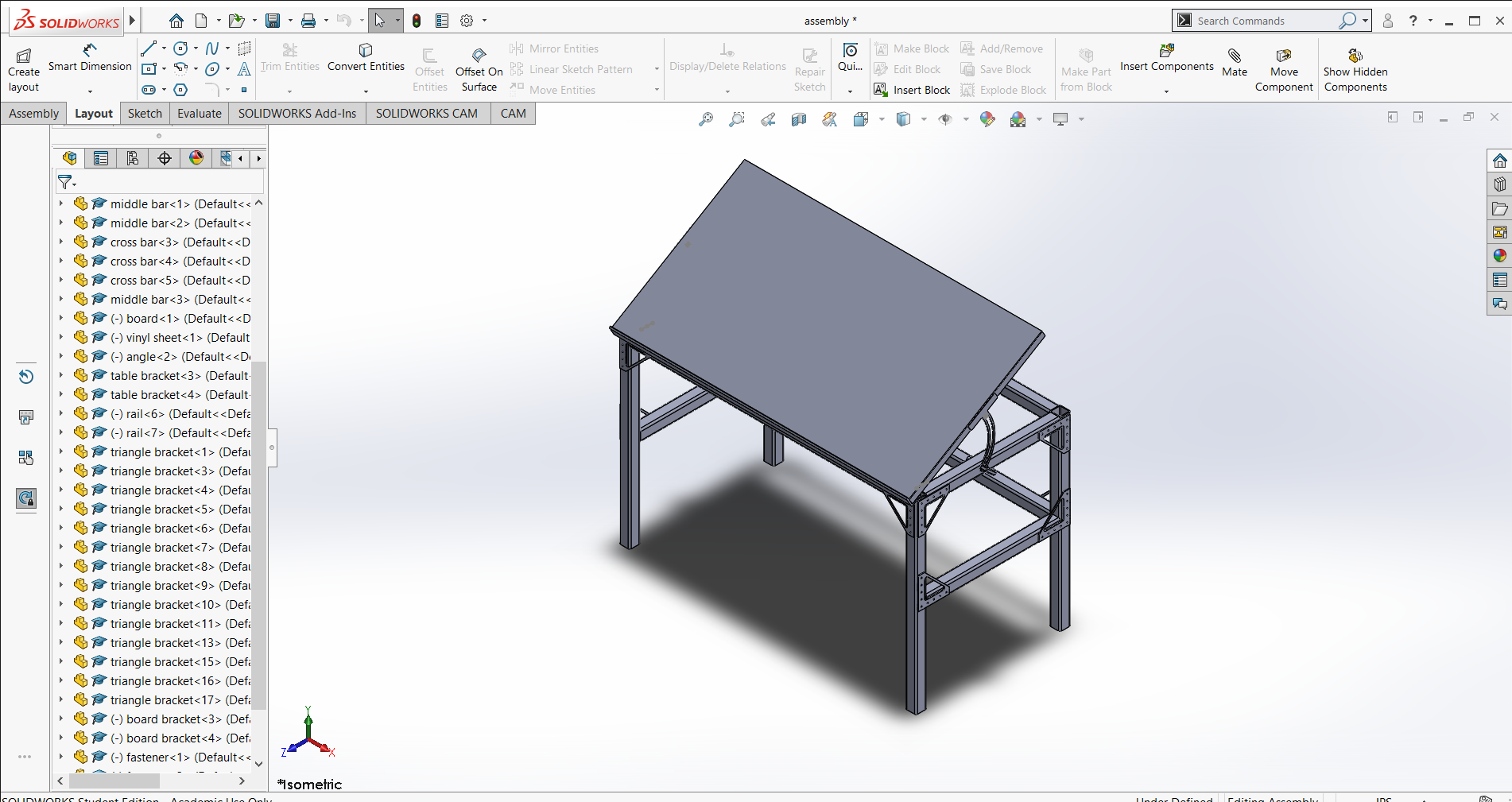Screen dimensions: 1512x802
Task: Click the Offset On Surface tool
Action: [479, 70]
